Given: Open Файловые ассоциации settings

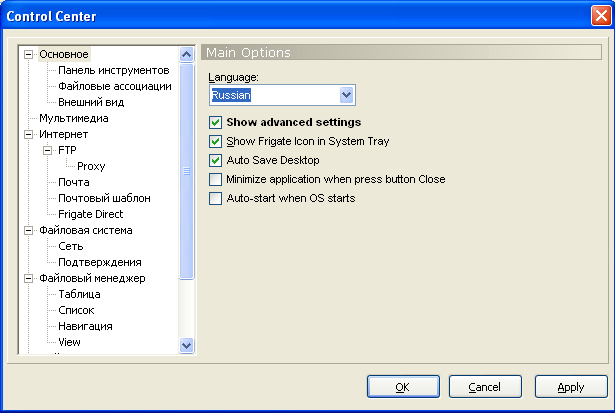Looking at the screenshot, I should click(114, 87).
